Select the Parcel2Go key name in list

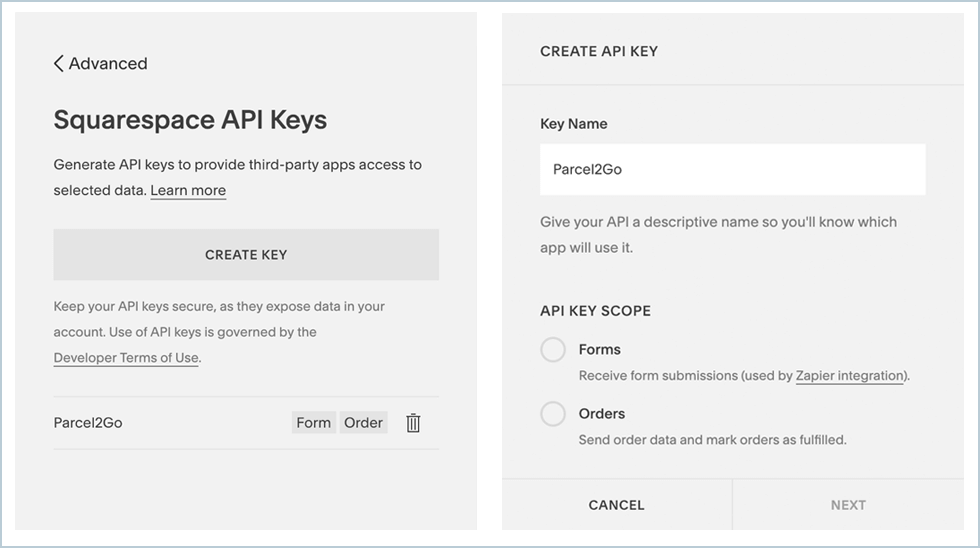pos(88,423)
